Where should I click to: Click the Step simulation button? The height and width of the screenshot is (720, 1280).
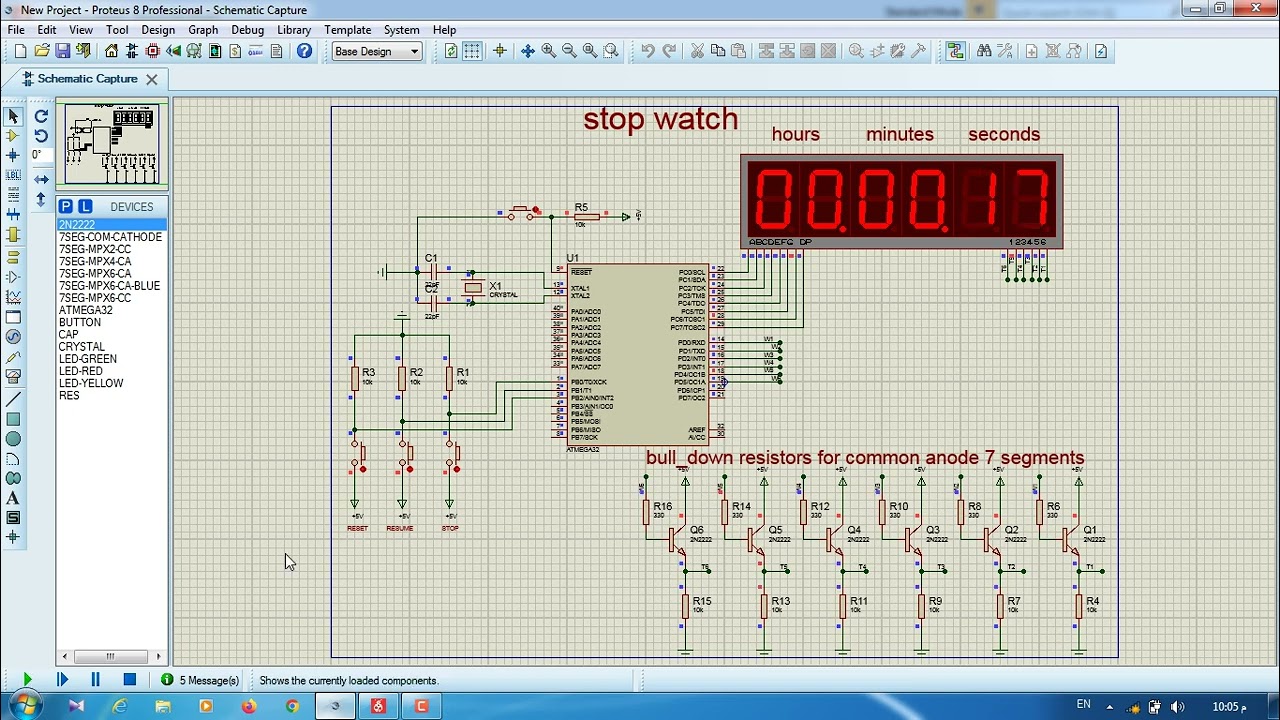pos(62,680)
